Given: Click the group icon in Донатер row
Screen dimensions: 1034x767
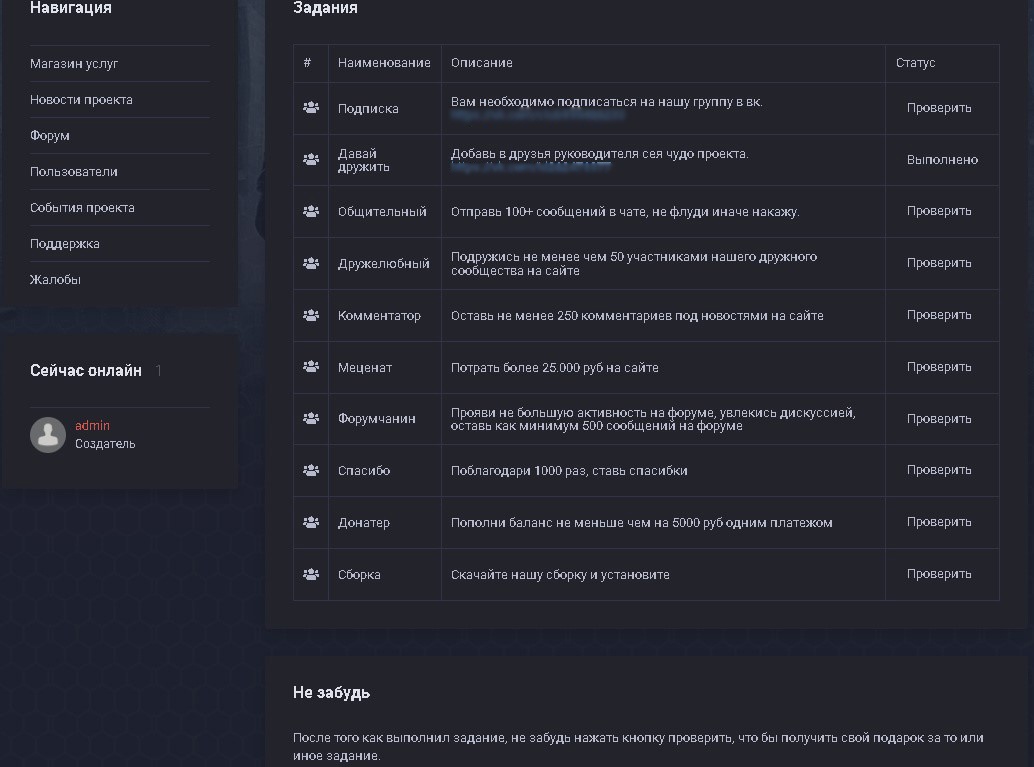Looking at the screenshot, I should coord(311,522).
